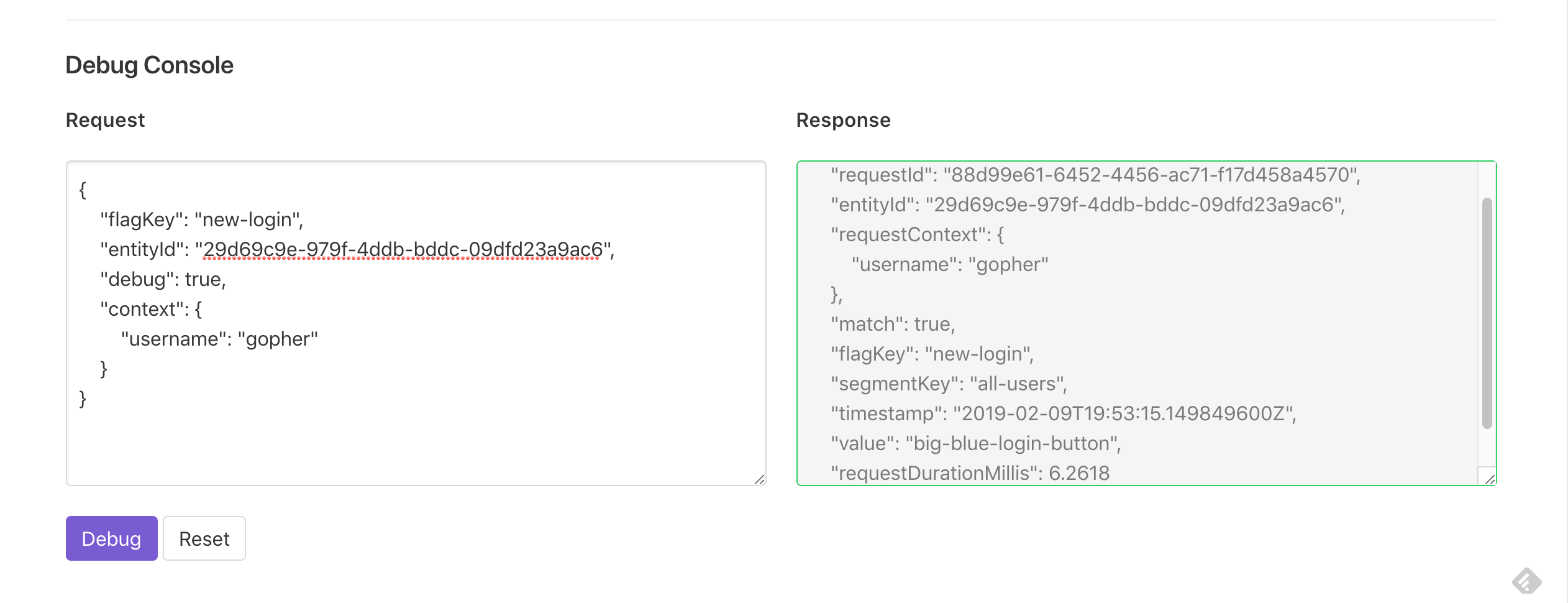Click the Response panel scrollbar thumb
This screenshot has height=603, width=1568.
click(1487, 313)
